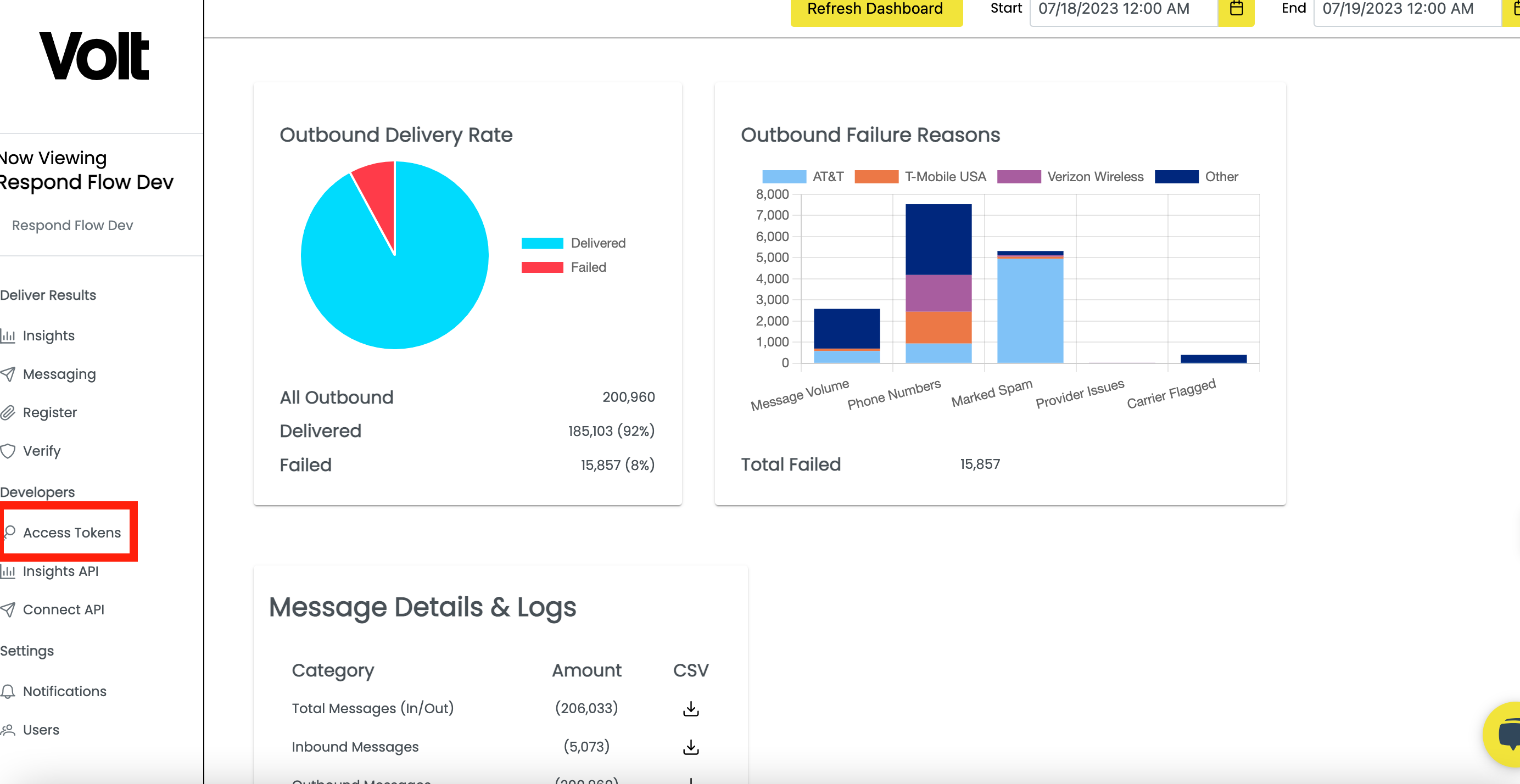Click the Users people icon

(x=8, y=730)
